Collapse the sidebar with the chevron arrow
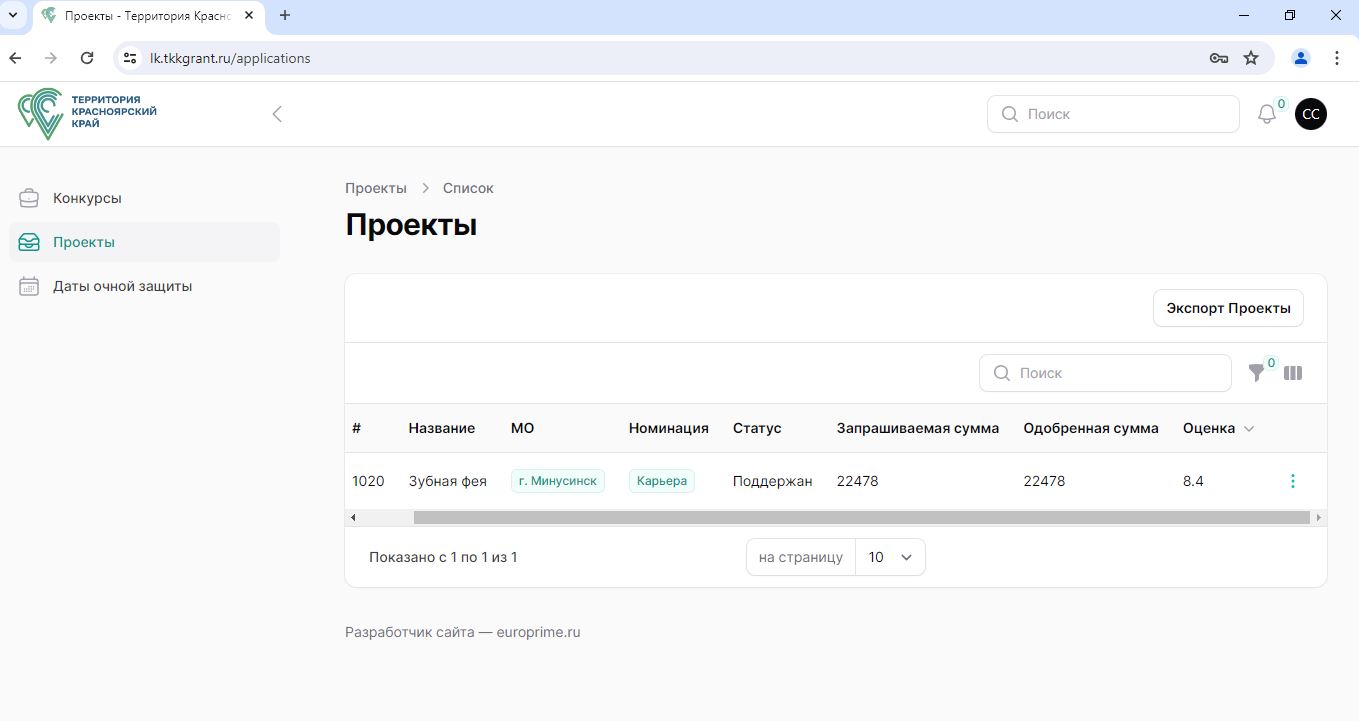Viewport: 1359px width, 721px height. click(x=277, y=114)
